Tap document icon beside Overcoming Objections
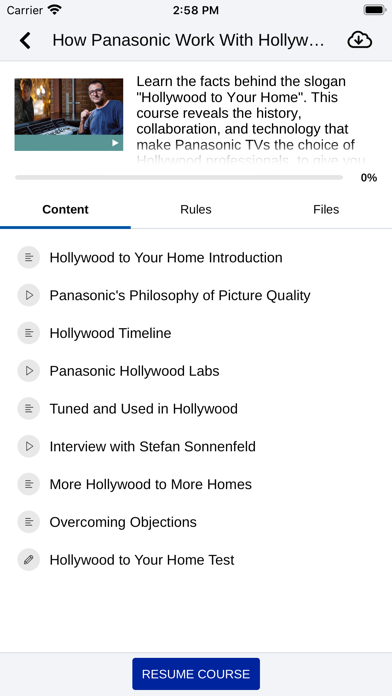This screenshot has height=696, width=392. pyautogui.click(x=29, y=522)
